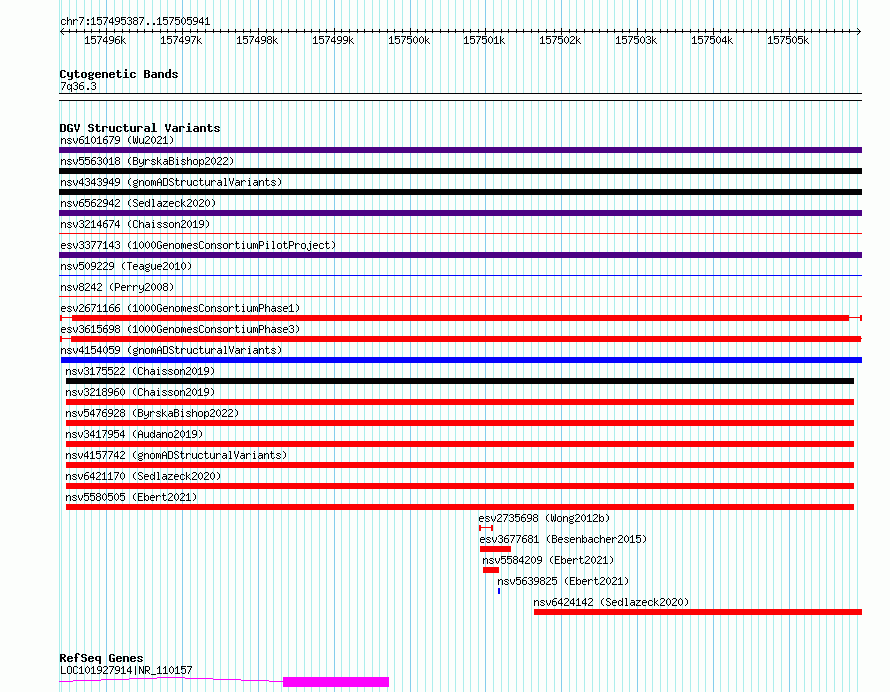Click esv2671166 (1000GenomesConsortiumPhase1) label
890x692 pixels.
[180, 308]
